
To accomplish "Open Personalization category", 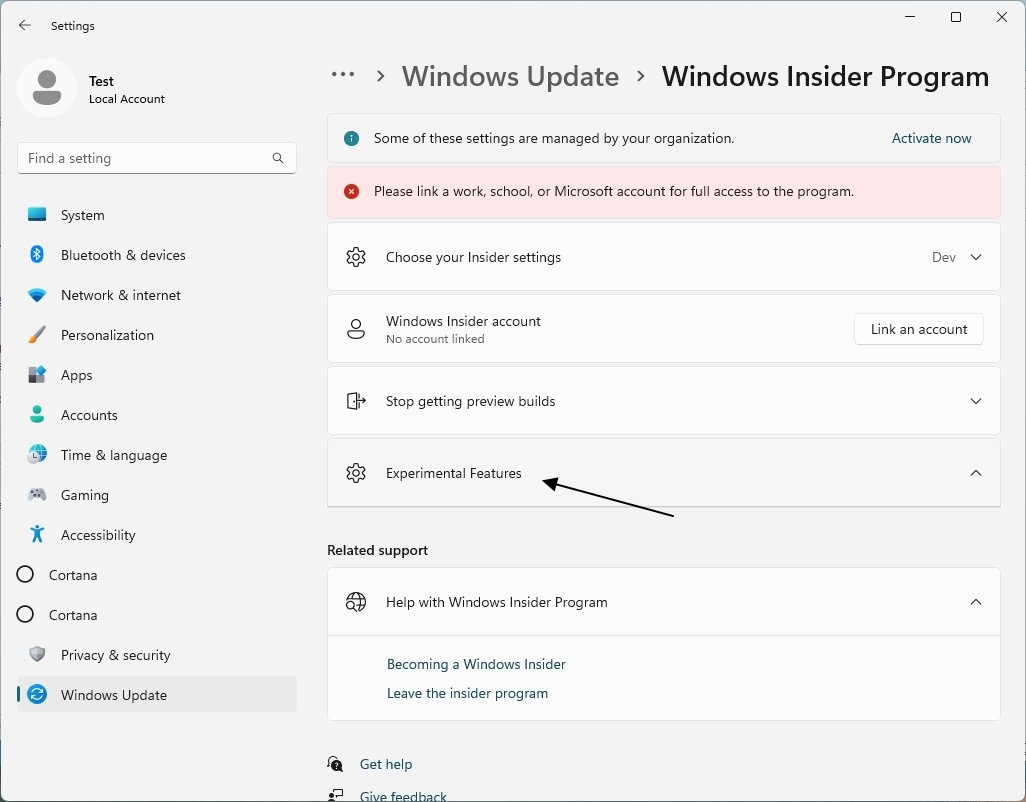I will (157, 335).
